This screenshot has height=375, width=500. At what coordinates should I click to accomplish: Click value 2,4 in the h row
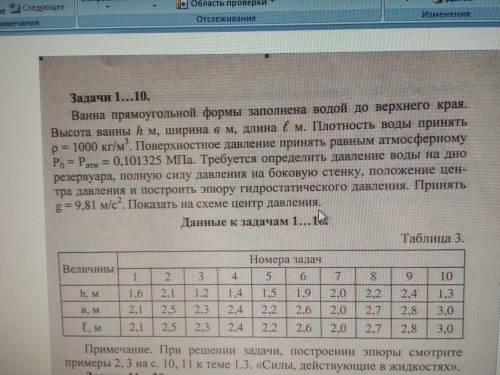tap(409, 293)
